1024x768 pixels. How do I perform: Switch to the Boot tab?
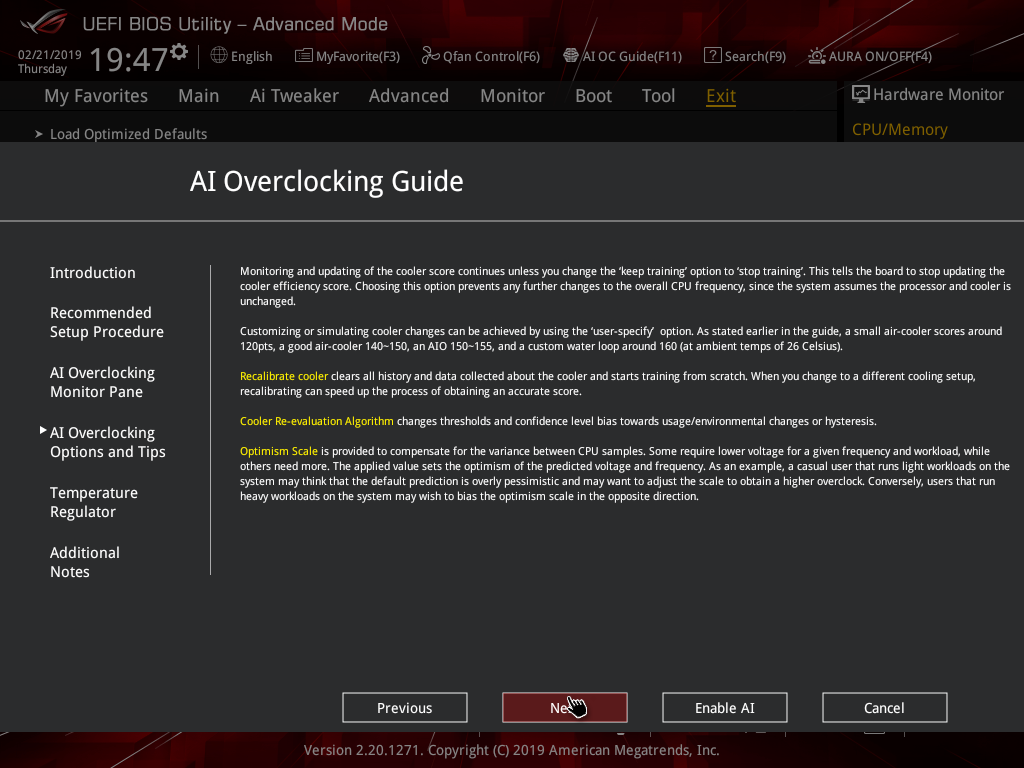pyautogui.click(x=593, y=96)
